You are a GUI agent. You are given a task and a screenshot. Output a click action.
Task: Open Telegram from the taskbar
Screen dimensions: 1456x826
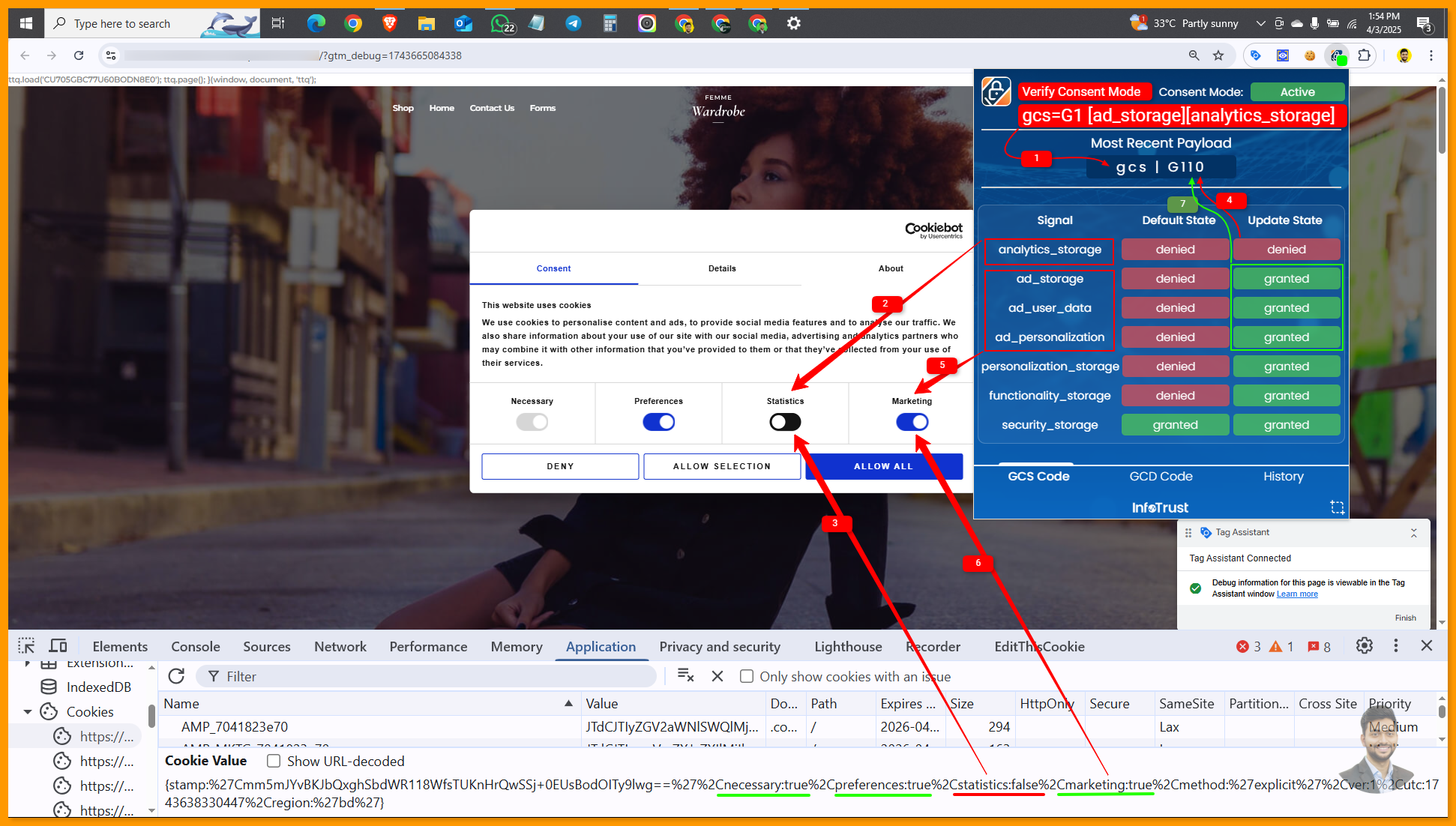[x=574, y=23]
